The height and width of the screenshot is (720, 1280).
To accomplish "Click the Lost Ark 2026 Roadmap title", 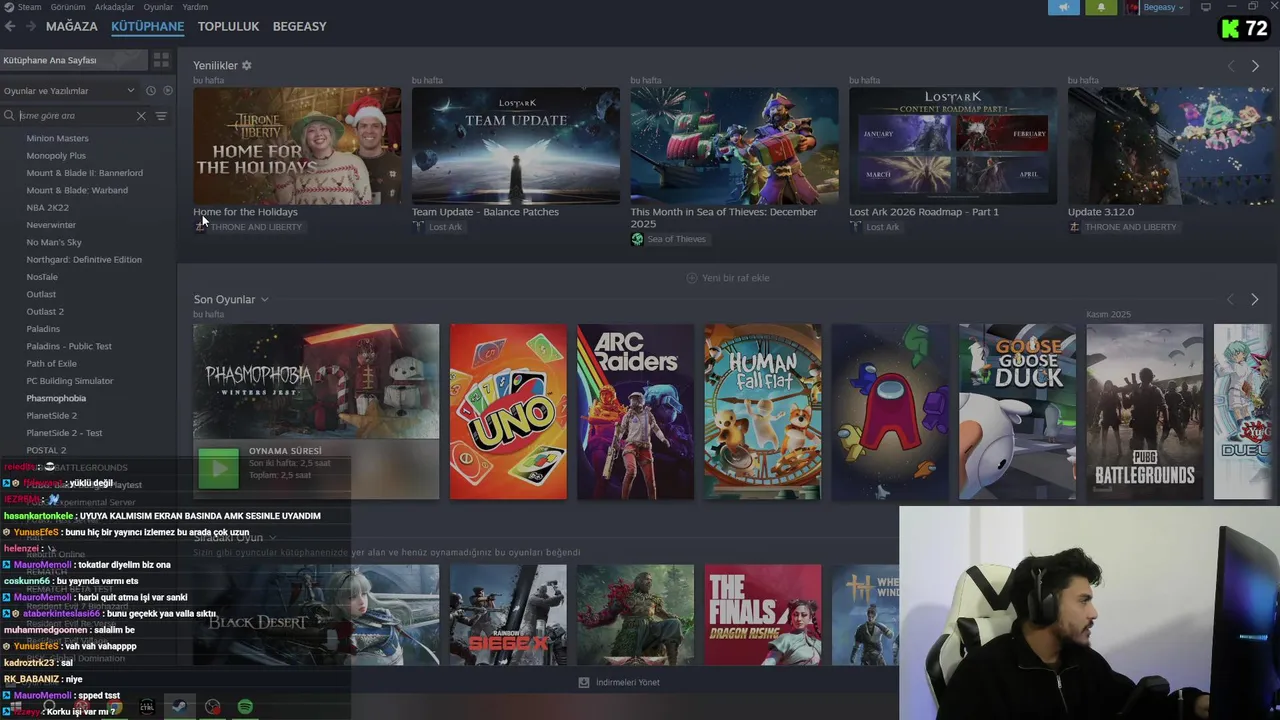I will coord(924,212).
